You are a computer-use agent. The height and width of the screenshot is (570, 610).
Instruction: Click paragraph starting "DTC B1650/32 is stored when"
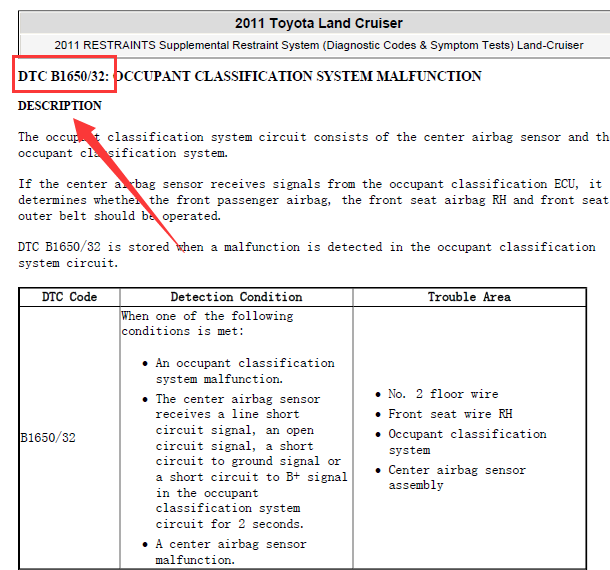[307, 255]
